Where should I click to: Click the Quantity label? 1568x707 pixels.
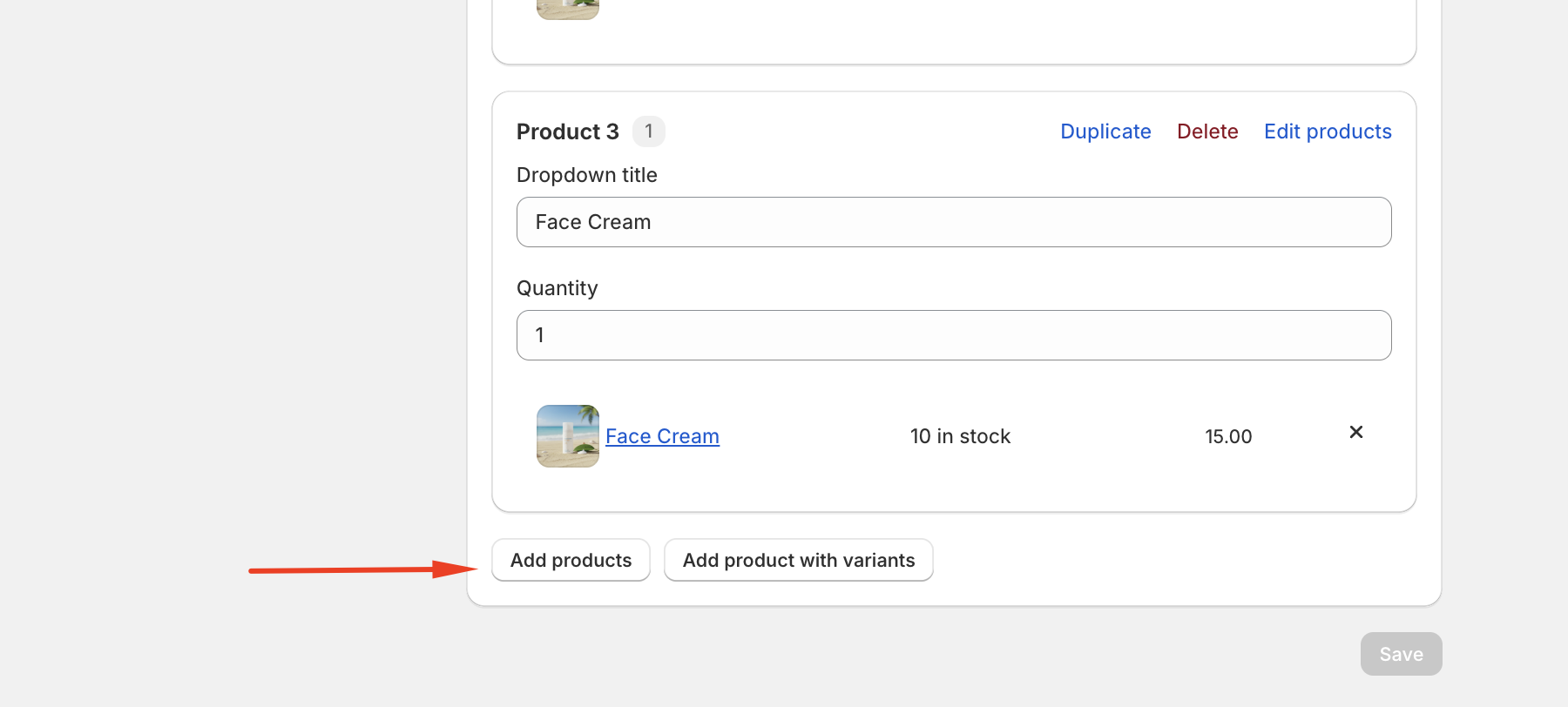tap(557, 288)
